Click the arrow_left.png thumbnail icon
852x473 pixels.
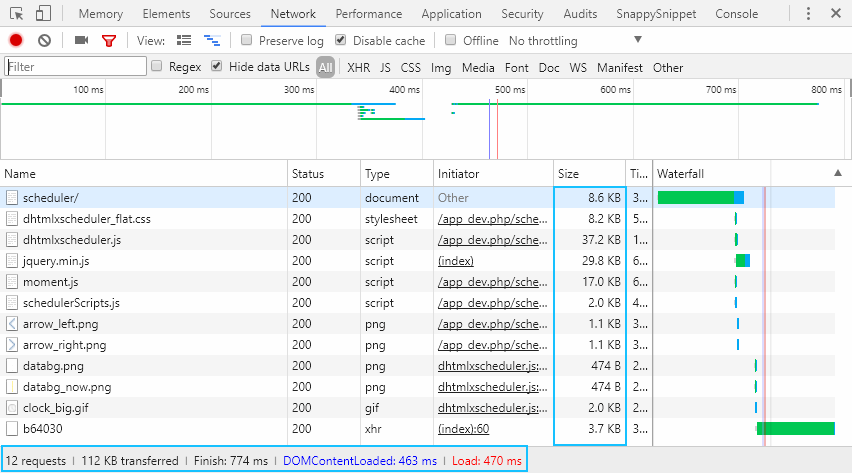tap(12, 324)
